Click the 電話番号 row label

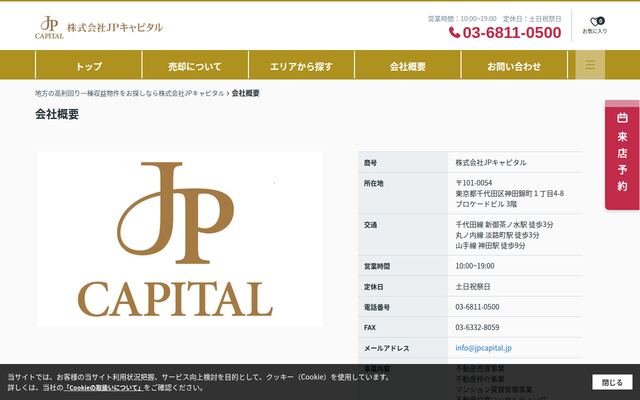point(377,308)
